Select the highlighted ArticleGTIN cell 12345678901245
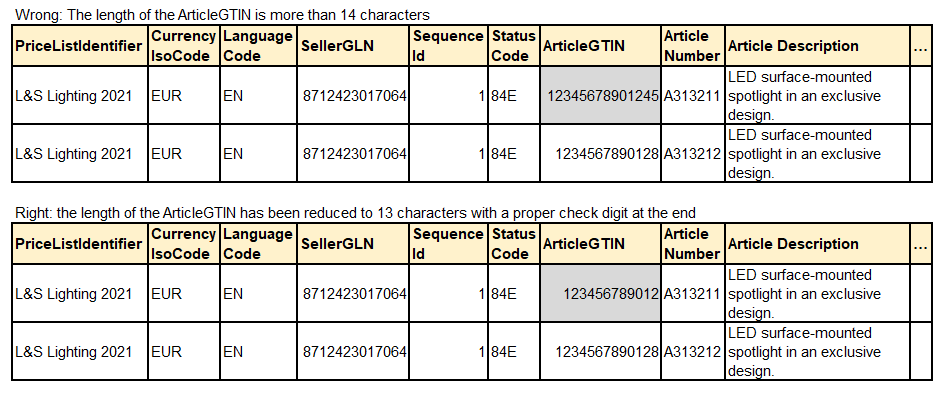The width and height of the screenshot is (944, 394). tap(600, 96)
